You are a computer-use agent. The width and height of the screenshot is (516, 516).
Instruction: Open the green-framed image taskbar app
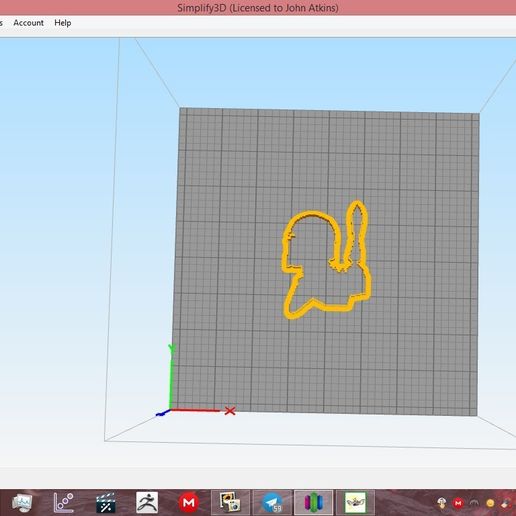click(355, 502)
